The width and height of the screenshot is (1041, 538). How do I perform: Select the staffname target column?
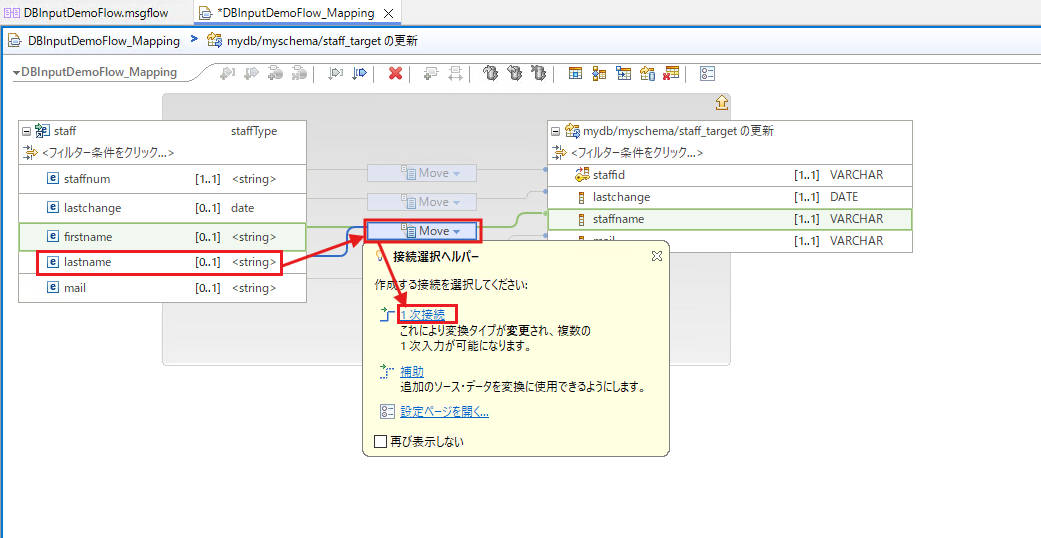pos(730,219)
